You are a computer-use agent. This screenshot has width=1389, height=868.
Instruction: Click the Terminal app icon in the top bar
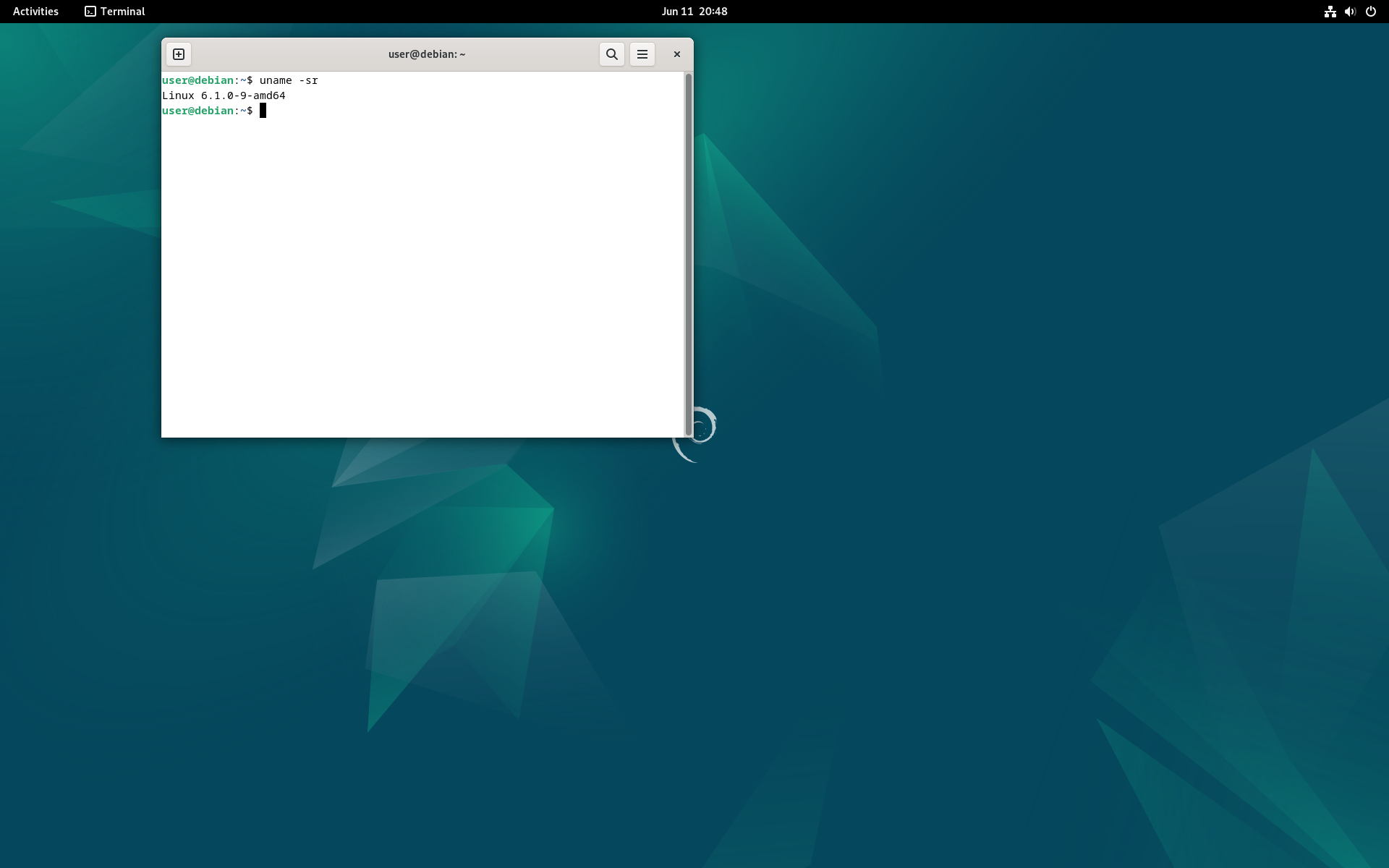90,12
